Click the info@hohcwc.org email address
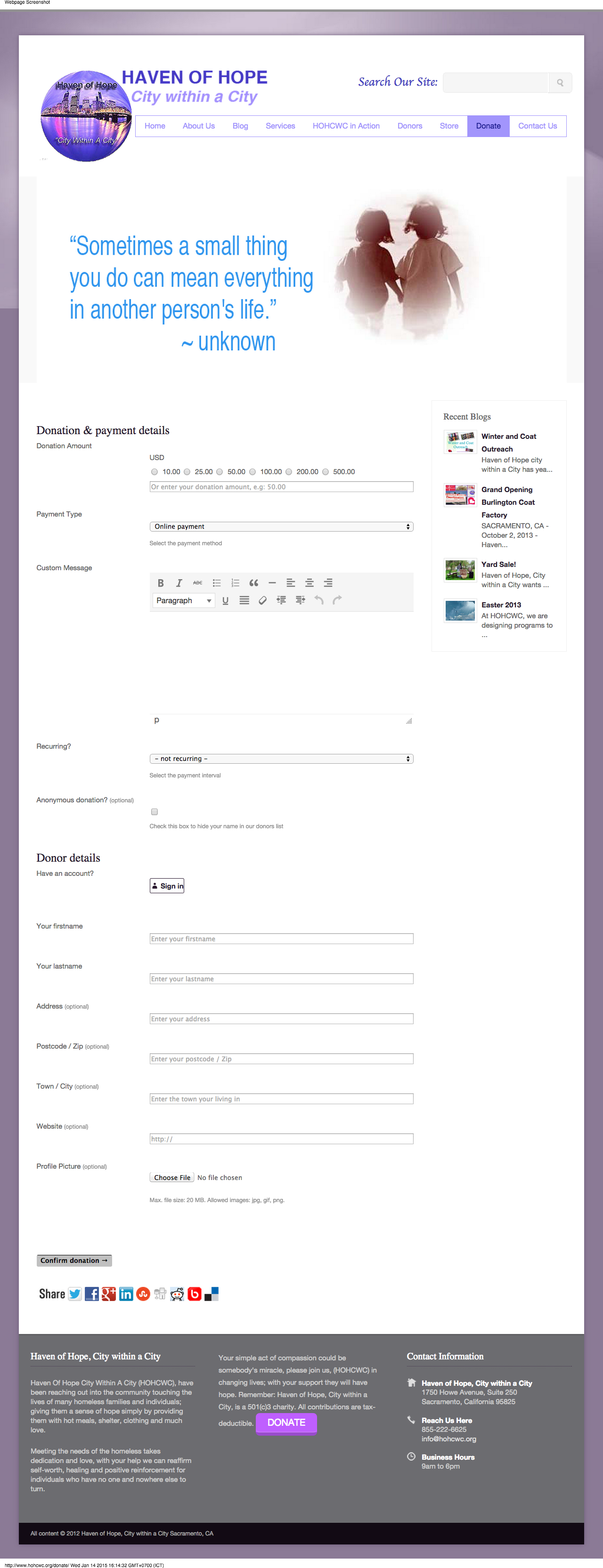The height and width of the screenshot is (1568, 603). pos(448,1439)
